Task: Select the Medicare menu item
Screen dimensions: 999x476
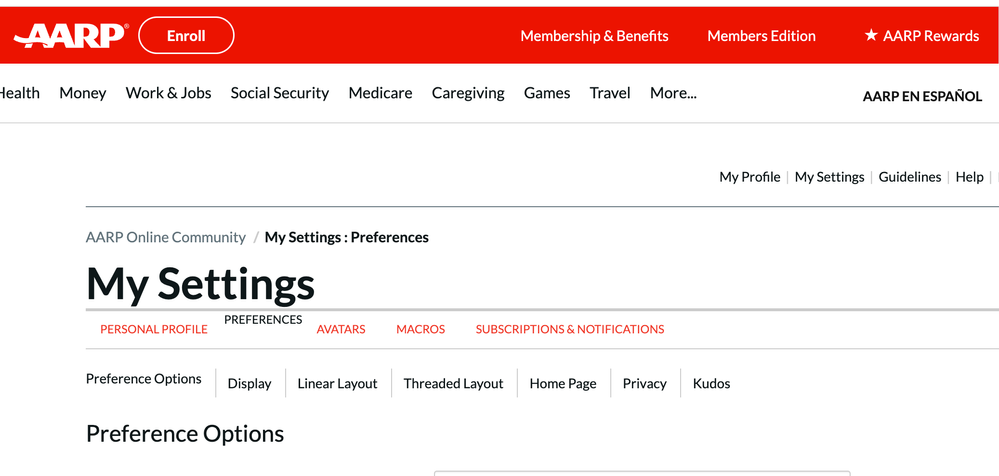Action: (x=380, y=93)
